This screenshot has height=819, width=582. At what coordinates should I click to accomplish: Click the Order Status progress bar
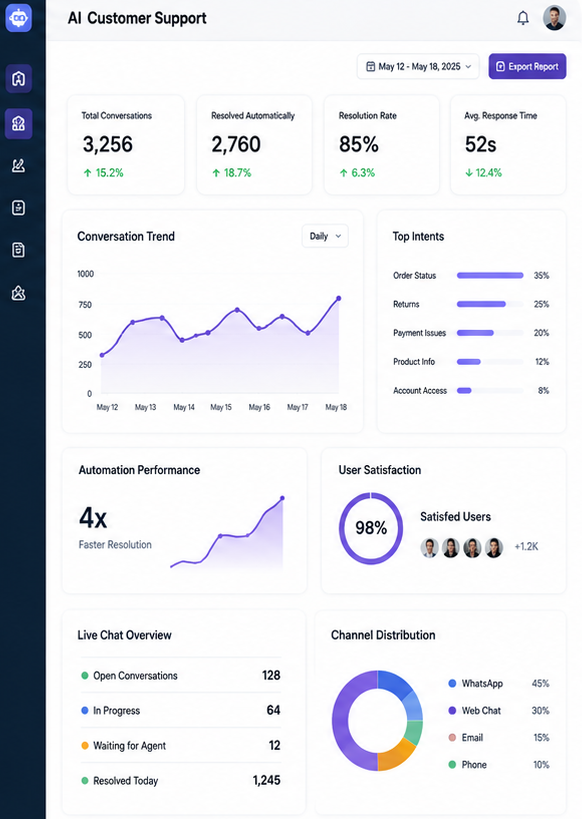[490, 275]
